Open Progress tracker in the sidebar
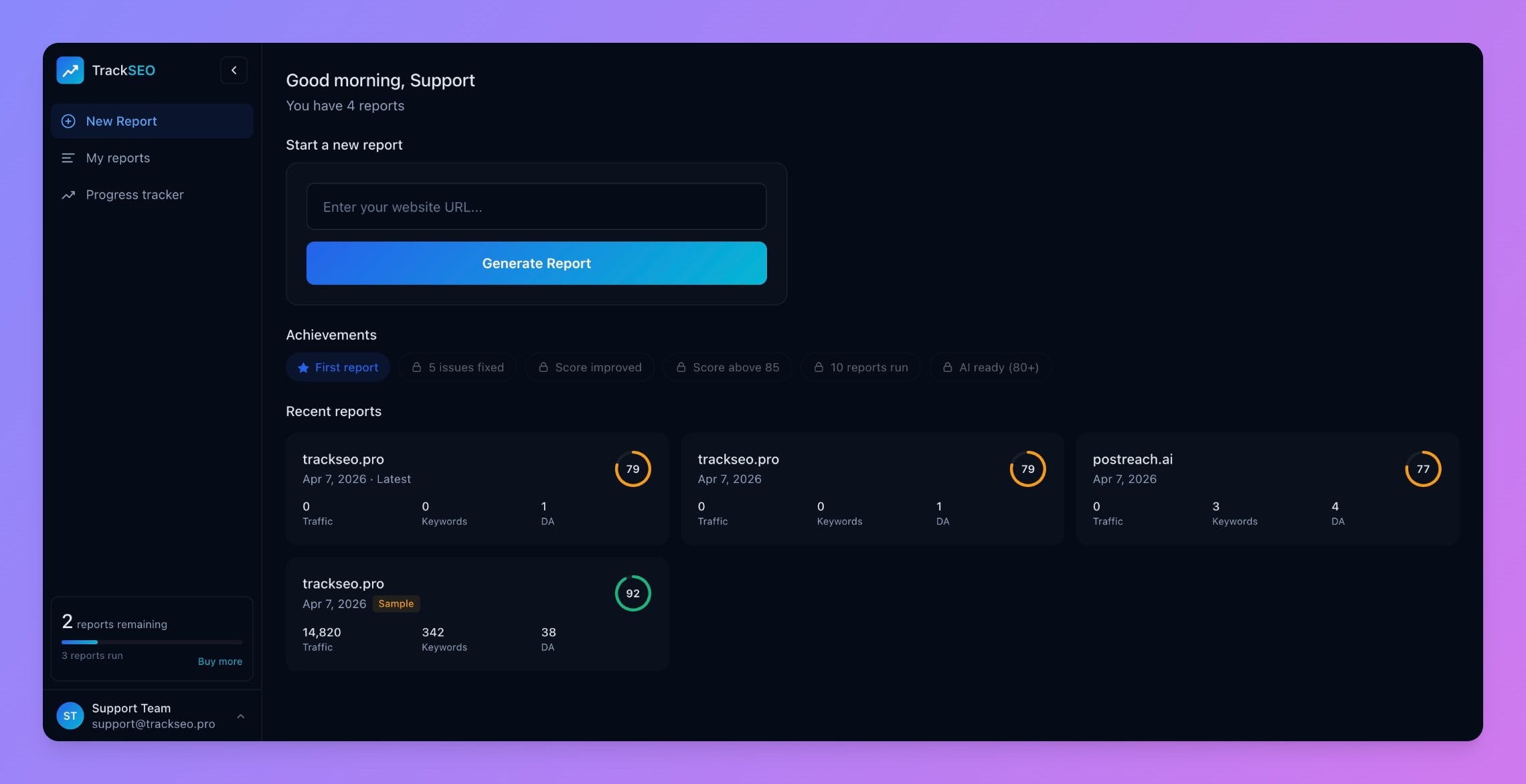 coord(135,195)
